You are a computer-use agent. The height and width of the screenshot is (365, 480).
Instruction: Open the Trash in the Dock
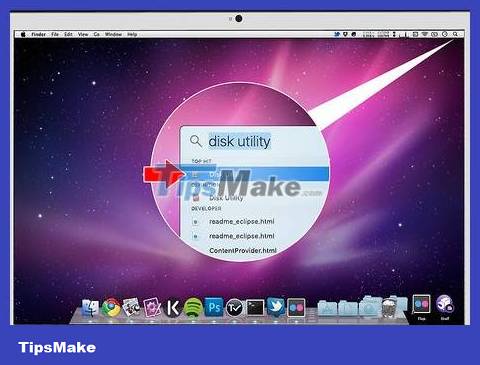click(x=389, y=307)
